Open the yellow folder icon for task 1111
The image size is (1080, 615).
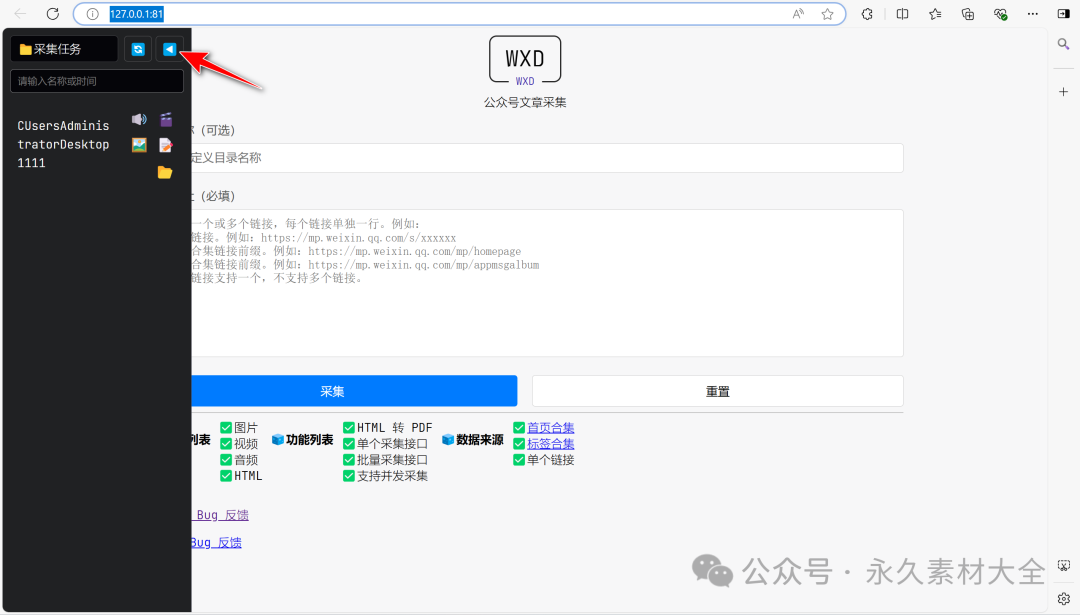166,172
